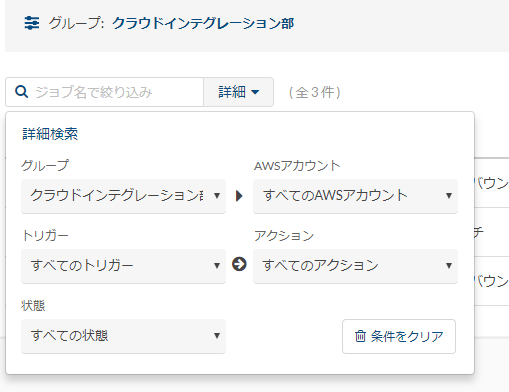The height and width of the screenshot is (392, 509).
Task: Open the 詳細 dropdown button
Action: click(238, 92)
